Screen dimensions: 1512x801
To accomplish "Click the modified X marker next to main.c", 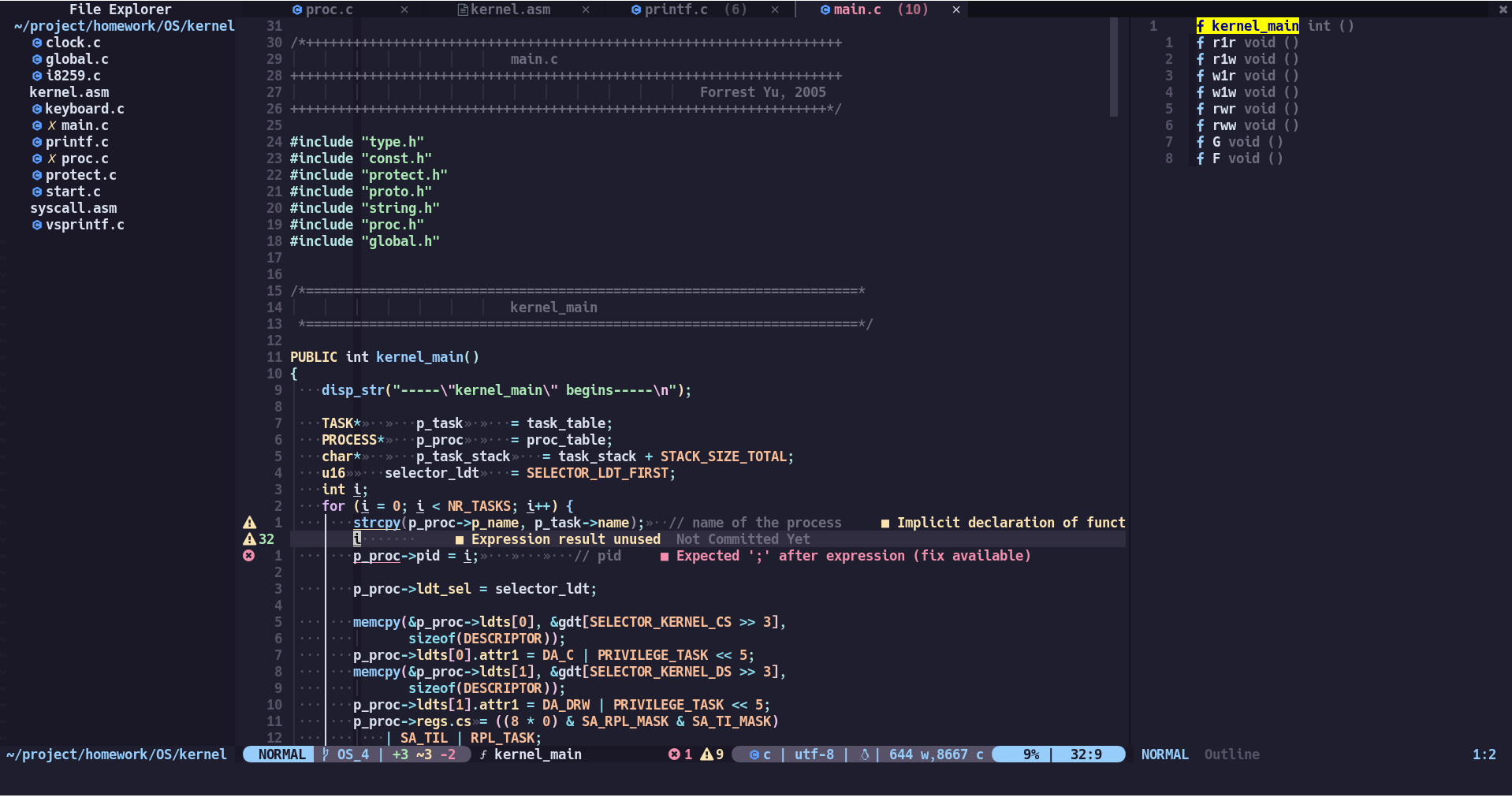I will click(x=52, y=125).
